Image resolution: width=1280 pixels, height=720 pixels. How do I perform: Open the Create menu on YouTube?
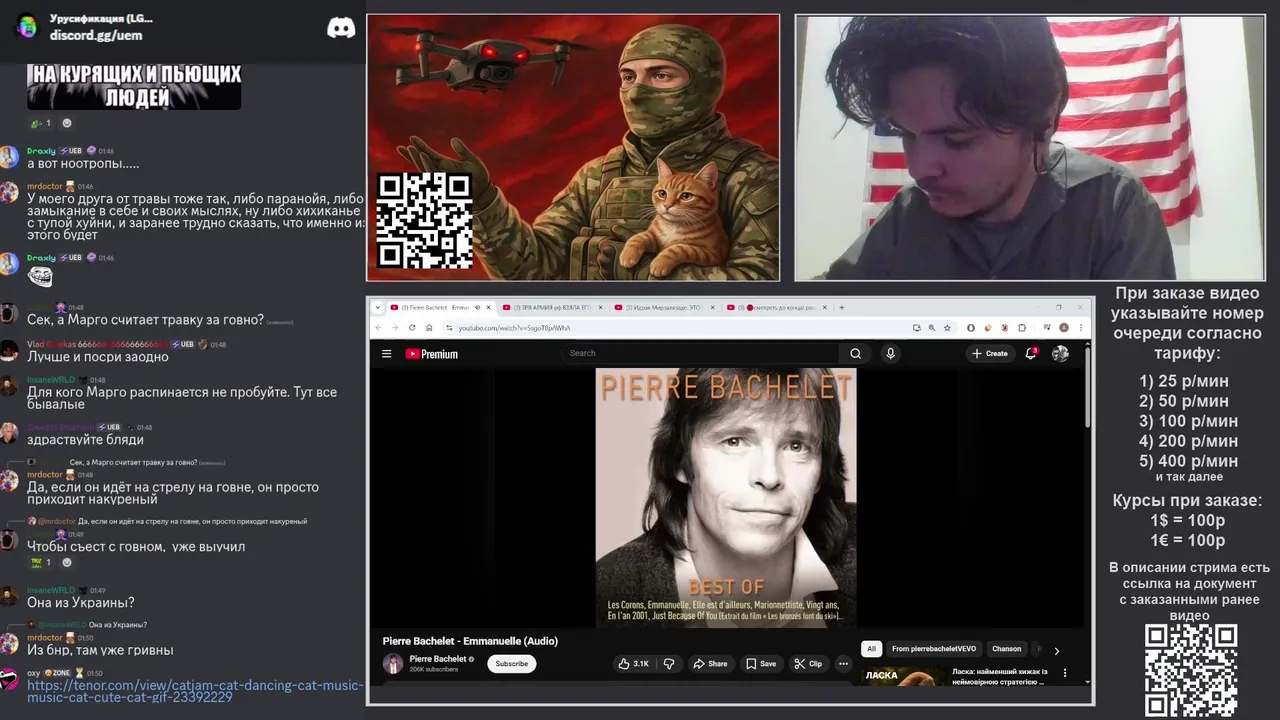point(990,353)
